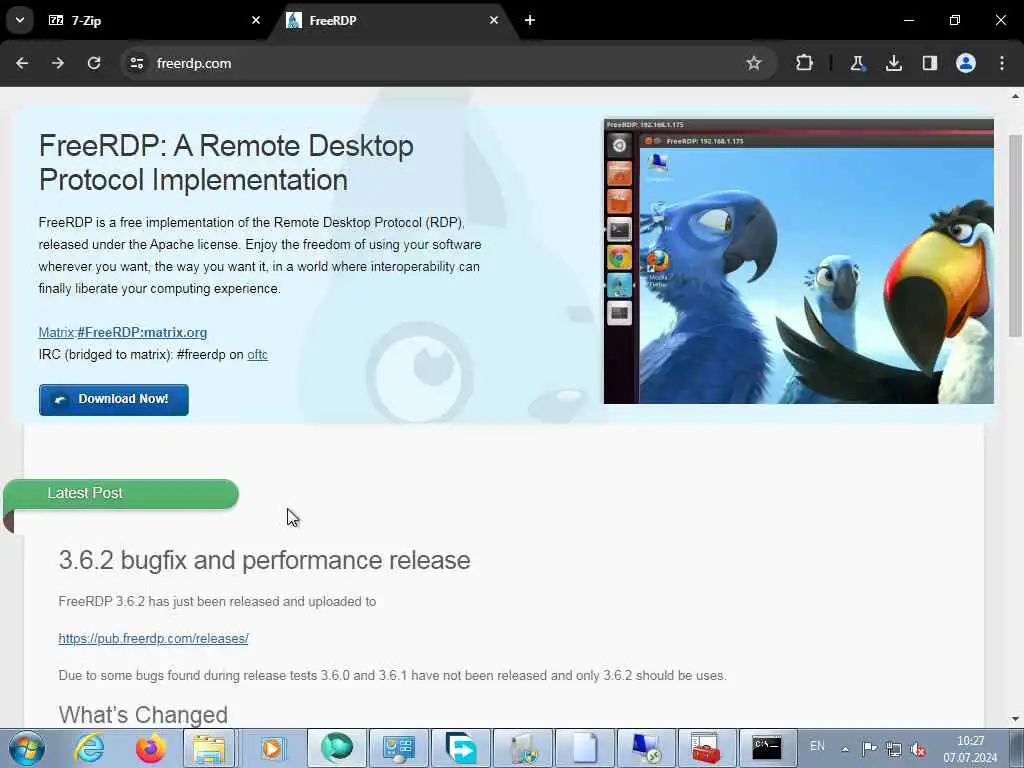The width and height of the screenshot is (1024, 768).
Task: Open the Downloads icon in toolbar
Action: [893, 63]
